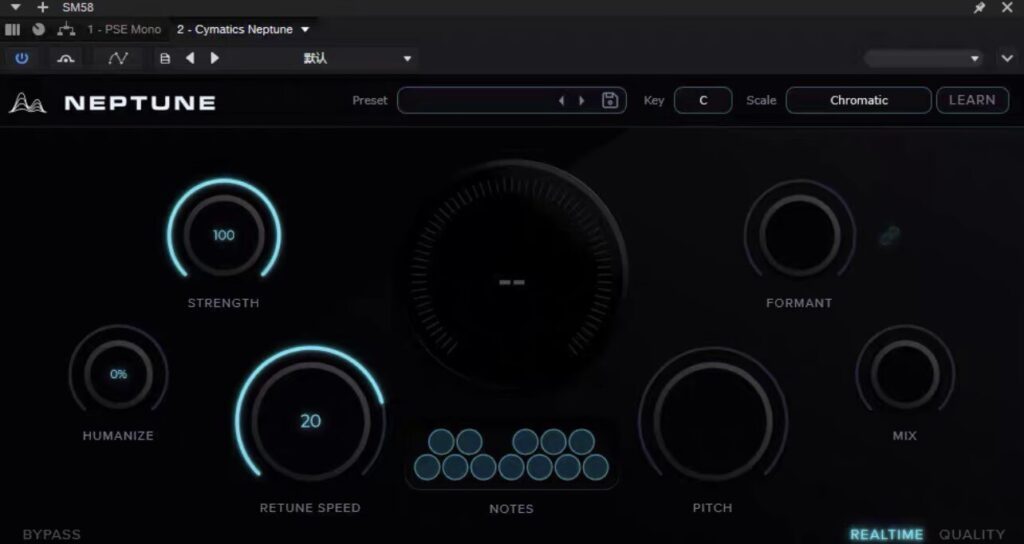Toggle the second lower-row NOTES circle (D)
1024x544 pixels.
(x=455, y=468)
